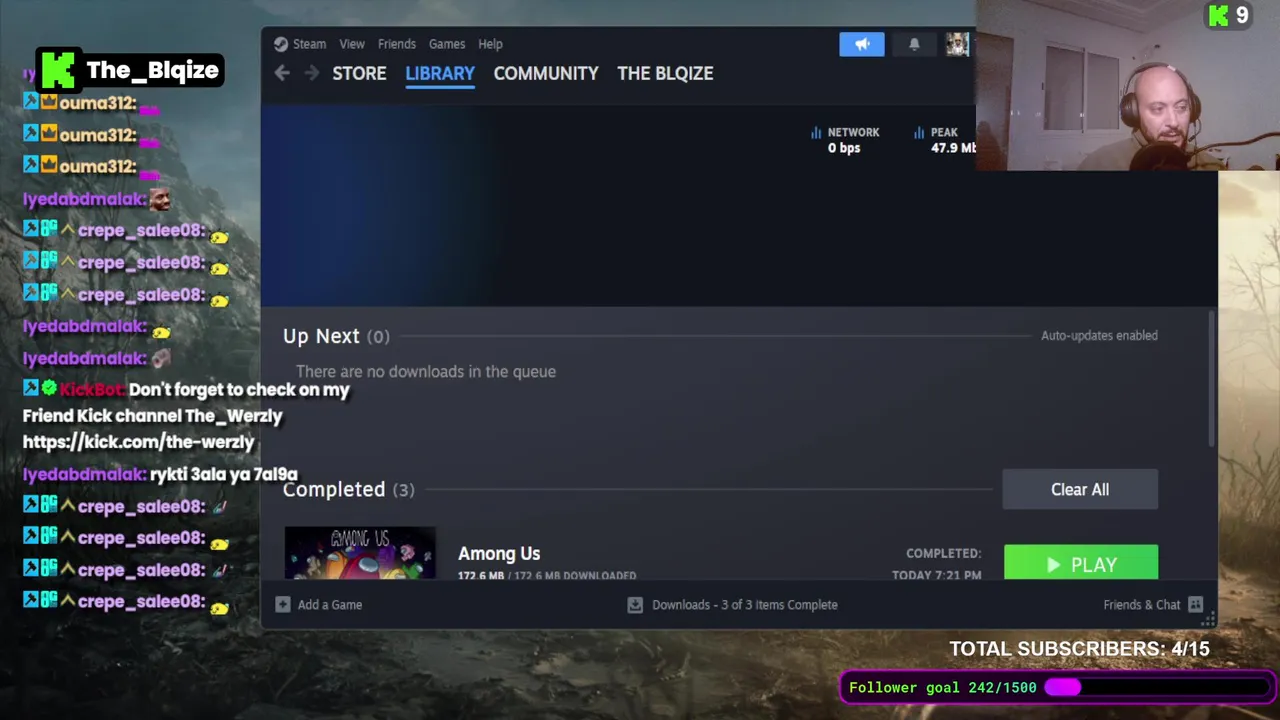Go forward with the right arrow

(x=312, y=73)
